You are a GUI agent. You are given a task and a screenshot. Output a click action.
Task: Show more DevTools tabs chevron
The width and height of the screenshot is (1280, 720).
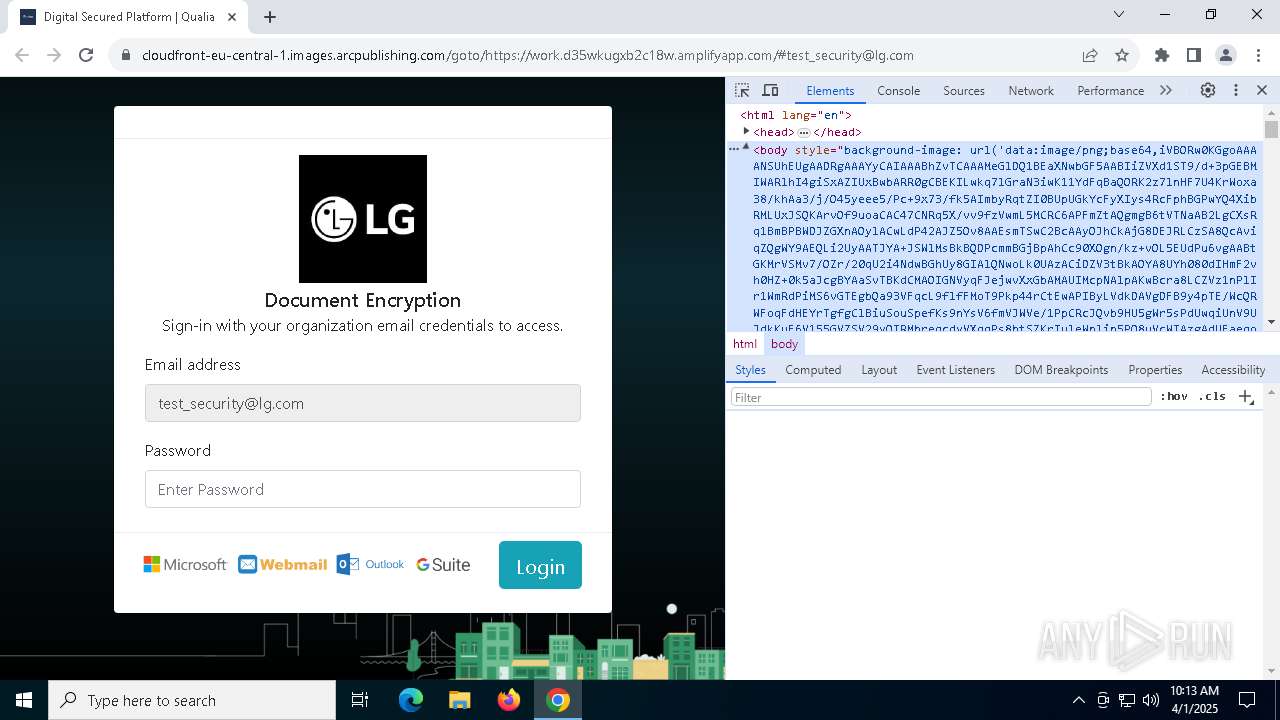click(1166, 90)
